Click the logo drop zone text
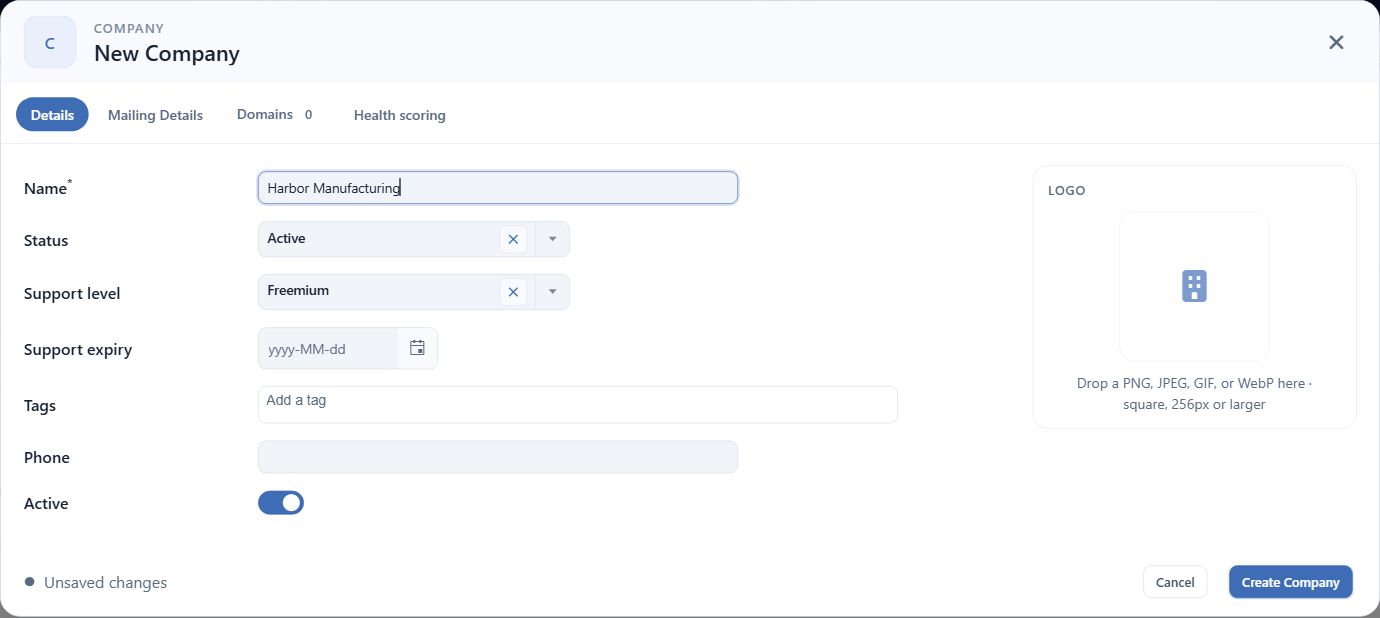This screenshot has height=618, width=1380. point(1194,394)
